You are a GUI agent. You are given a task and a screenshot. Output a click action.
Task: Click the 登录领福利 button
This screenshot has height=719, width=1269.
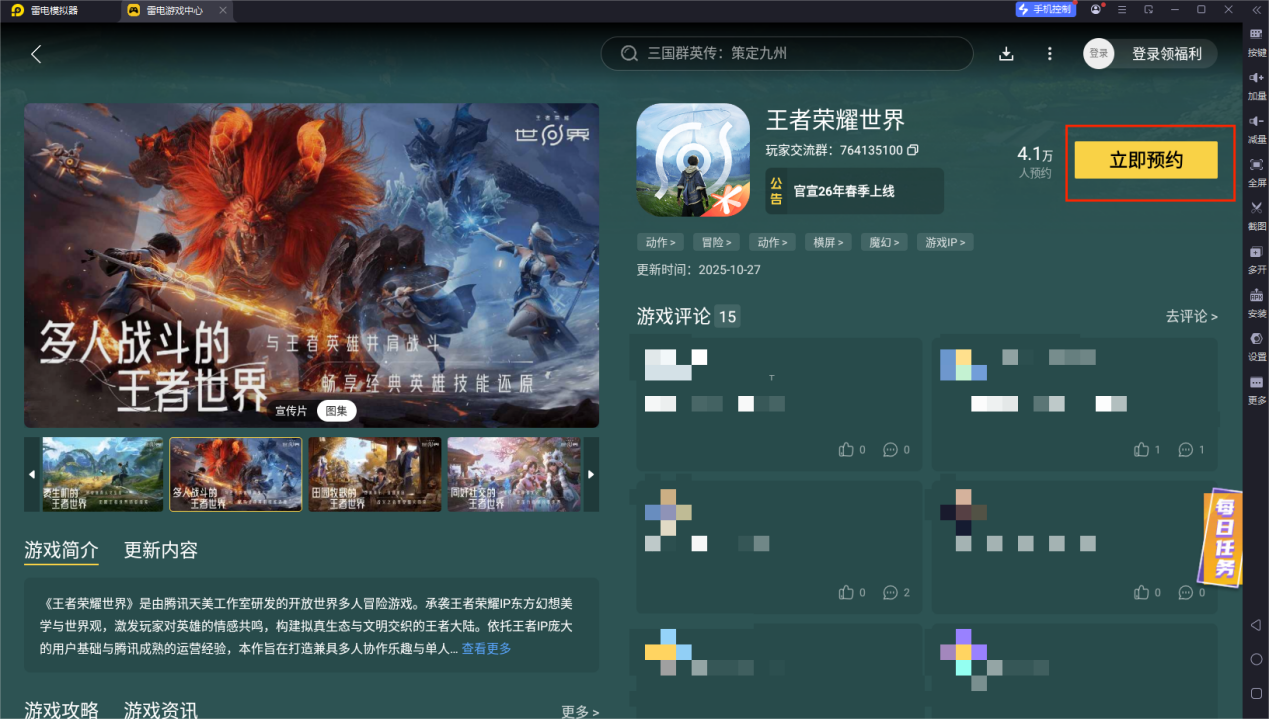click(1166, 54)
